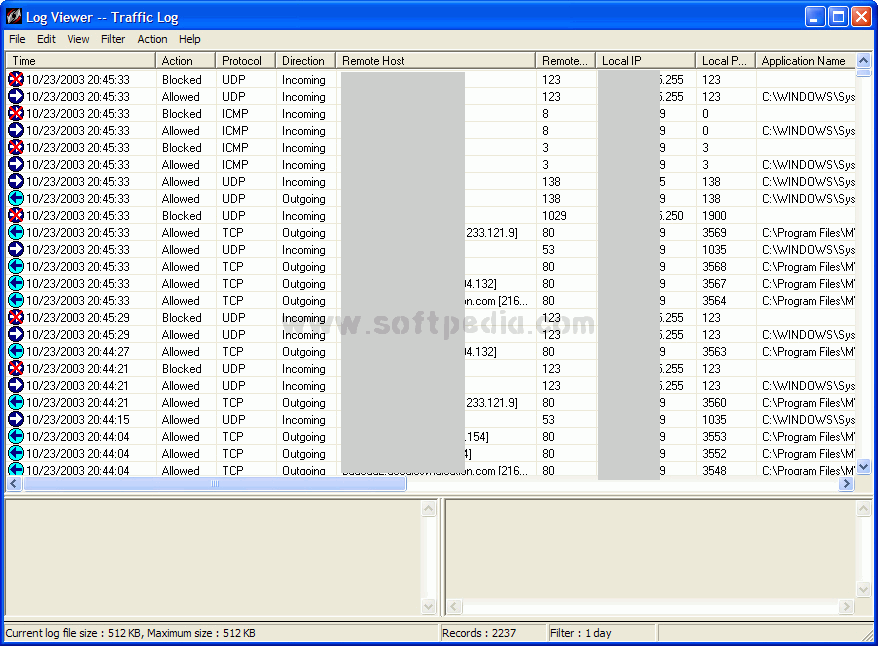Image resolution: width=878 pixels, height=646 pixels.
Task: Select the local port cell "3563"
Action: click(714, 352)
